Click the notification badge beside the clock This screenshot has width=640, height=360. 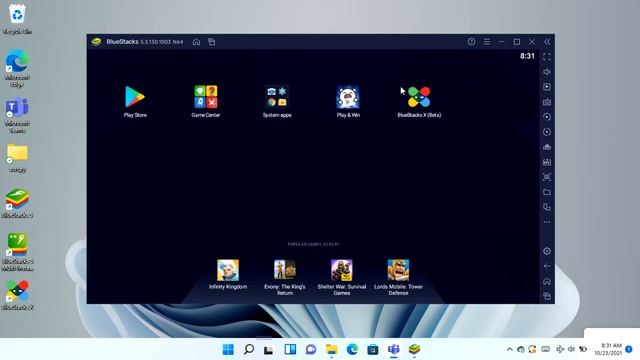click(x=629, y=349)
